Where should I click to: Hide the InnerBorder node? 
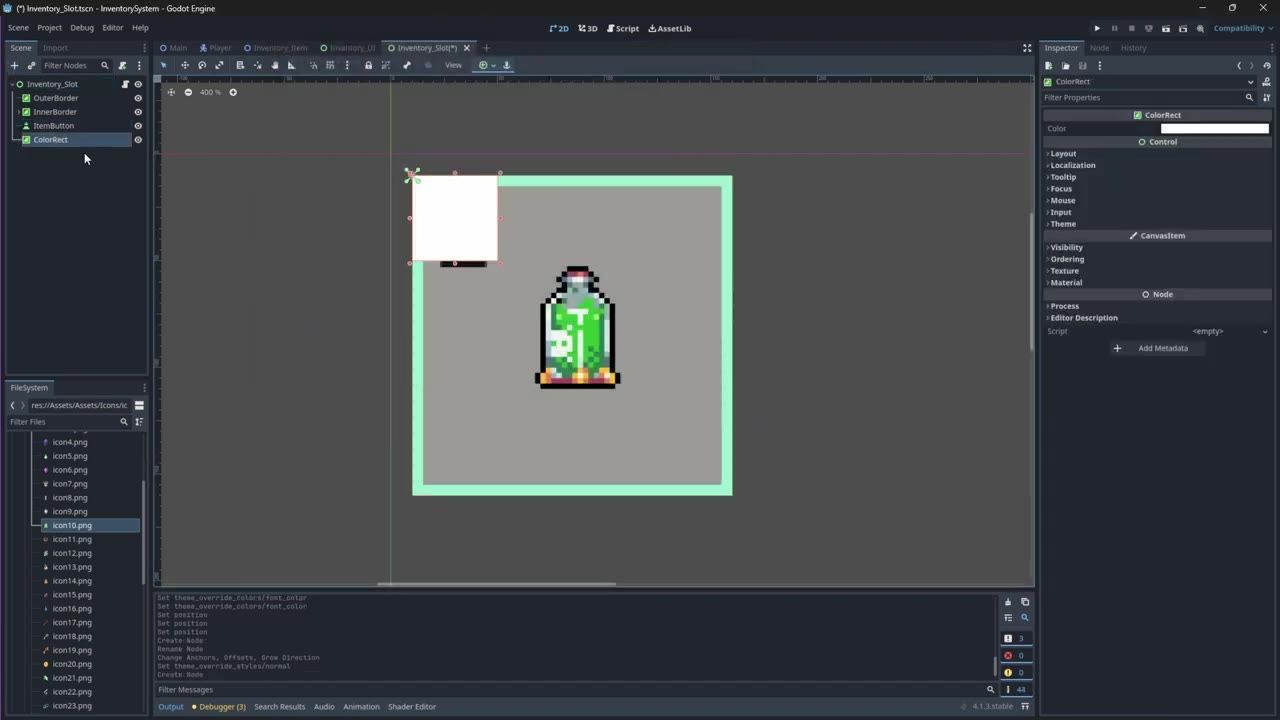tap(138, 112)
